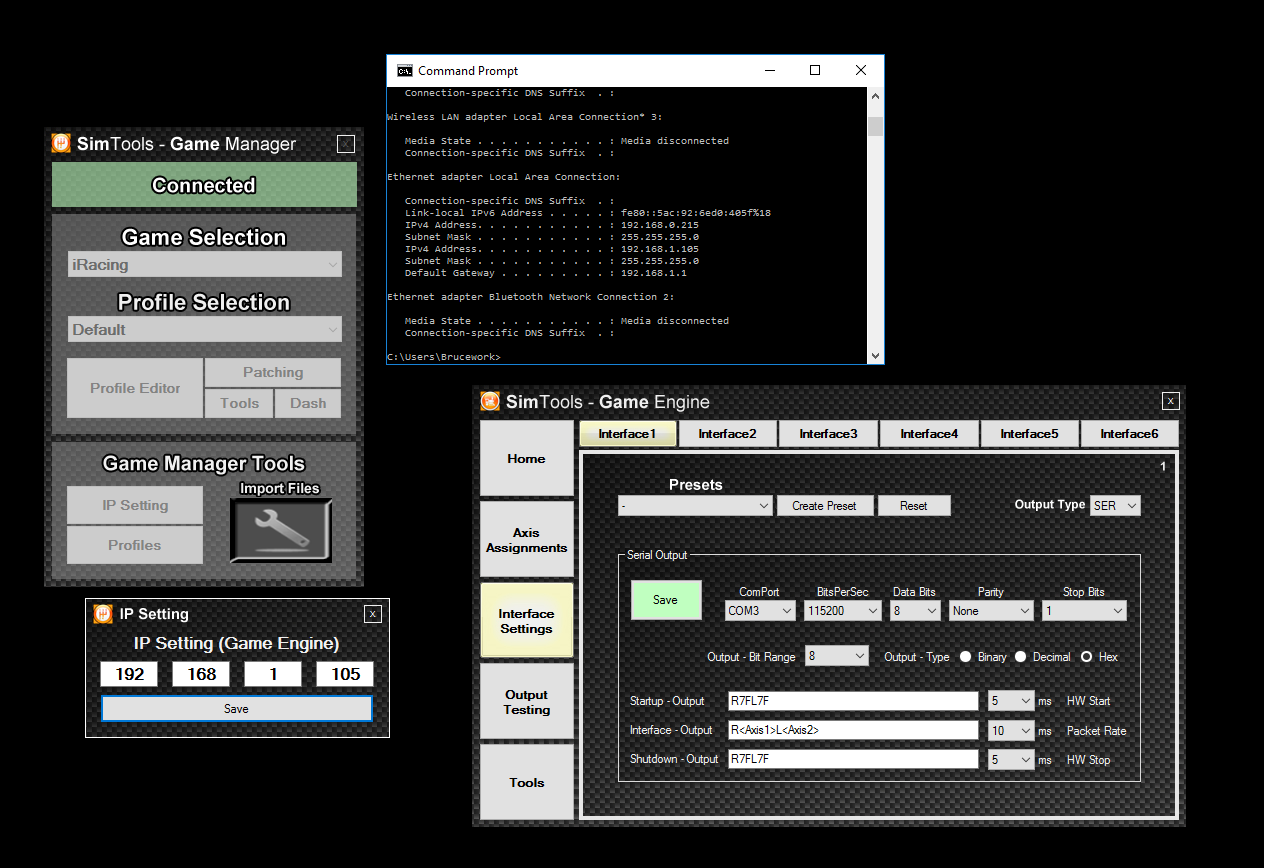Image resolution: width=1264 pixels, height=868 pixels.
Task: Click the Patching button
Action: (273, 372)
